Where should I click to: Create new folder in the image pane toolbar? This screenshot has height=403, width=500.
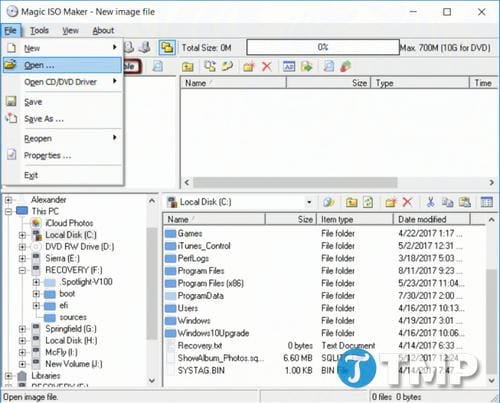click(x=249, y=66)
